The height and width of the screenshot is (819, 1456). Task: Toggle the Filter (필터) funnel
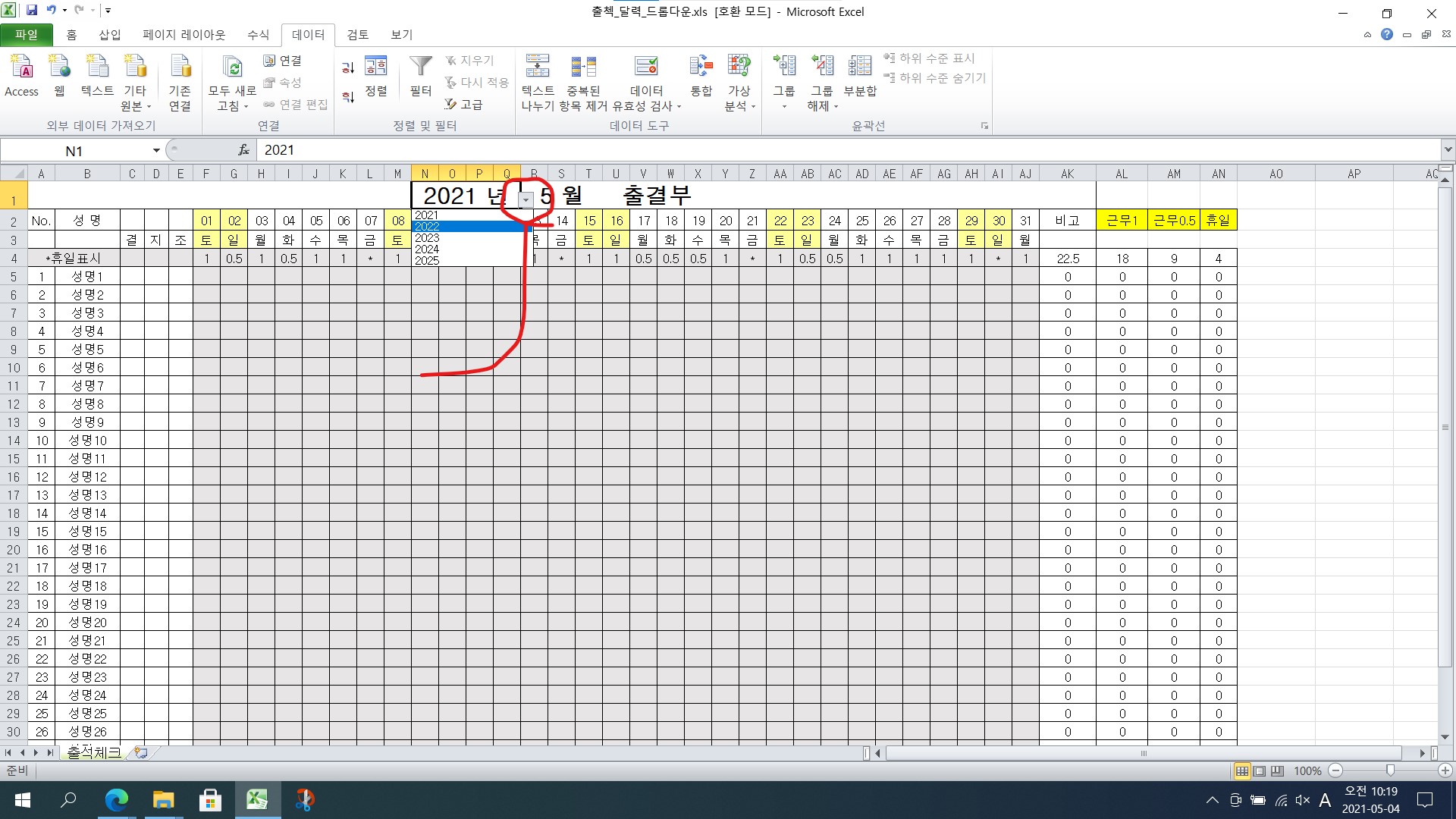(x=421, y=76)
